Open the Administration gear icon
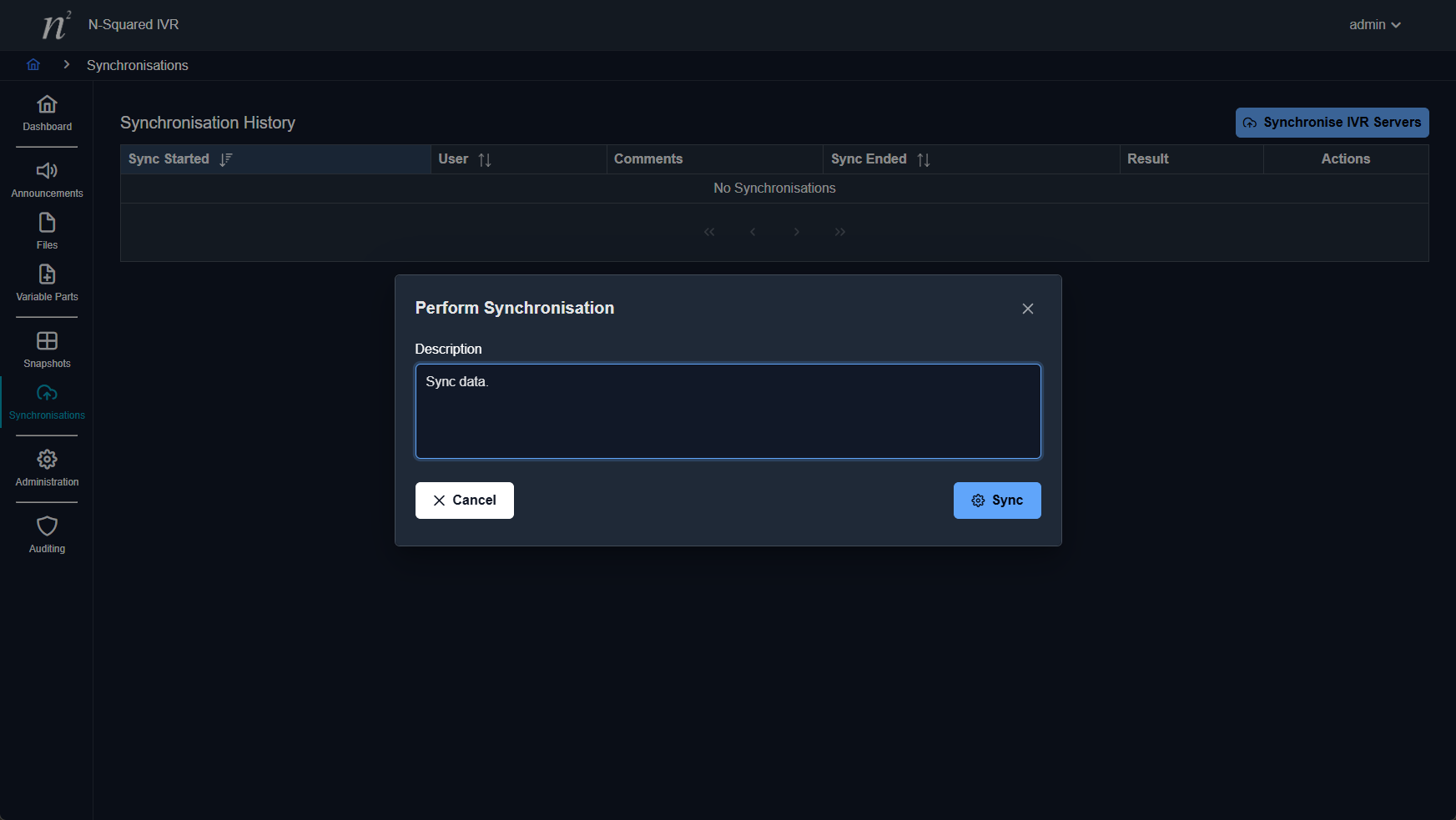Image resolution: width=1456 pixels, height=820 pixels. pos(47,460)
